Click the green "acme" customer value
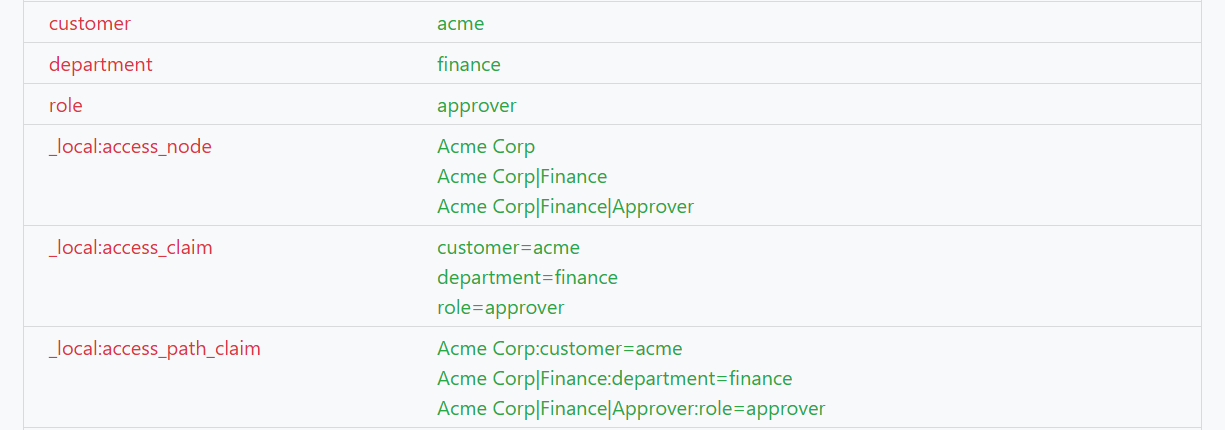This screenshot has height=430, width=1225. coord(461,23)
